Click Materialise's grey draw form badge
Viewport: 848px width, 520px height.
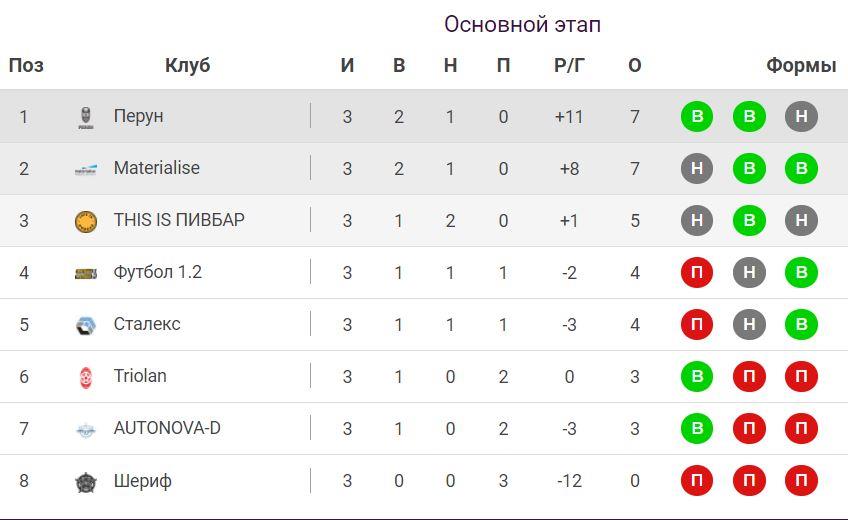point(697,168)
